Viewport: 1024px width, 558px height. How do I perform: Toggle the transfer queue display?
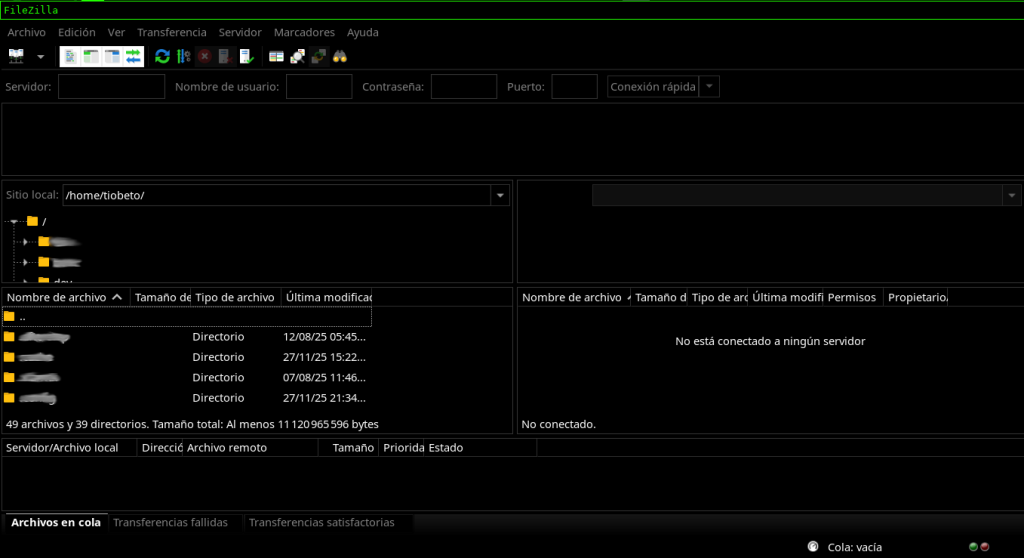click(x=133, y=57)
